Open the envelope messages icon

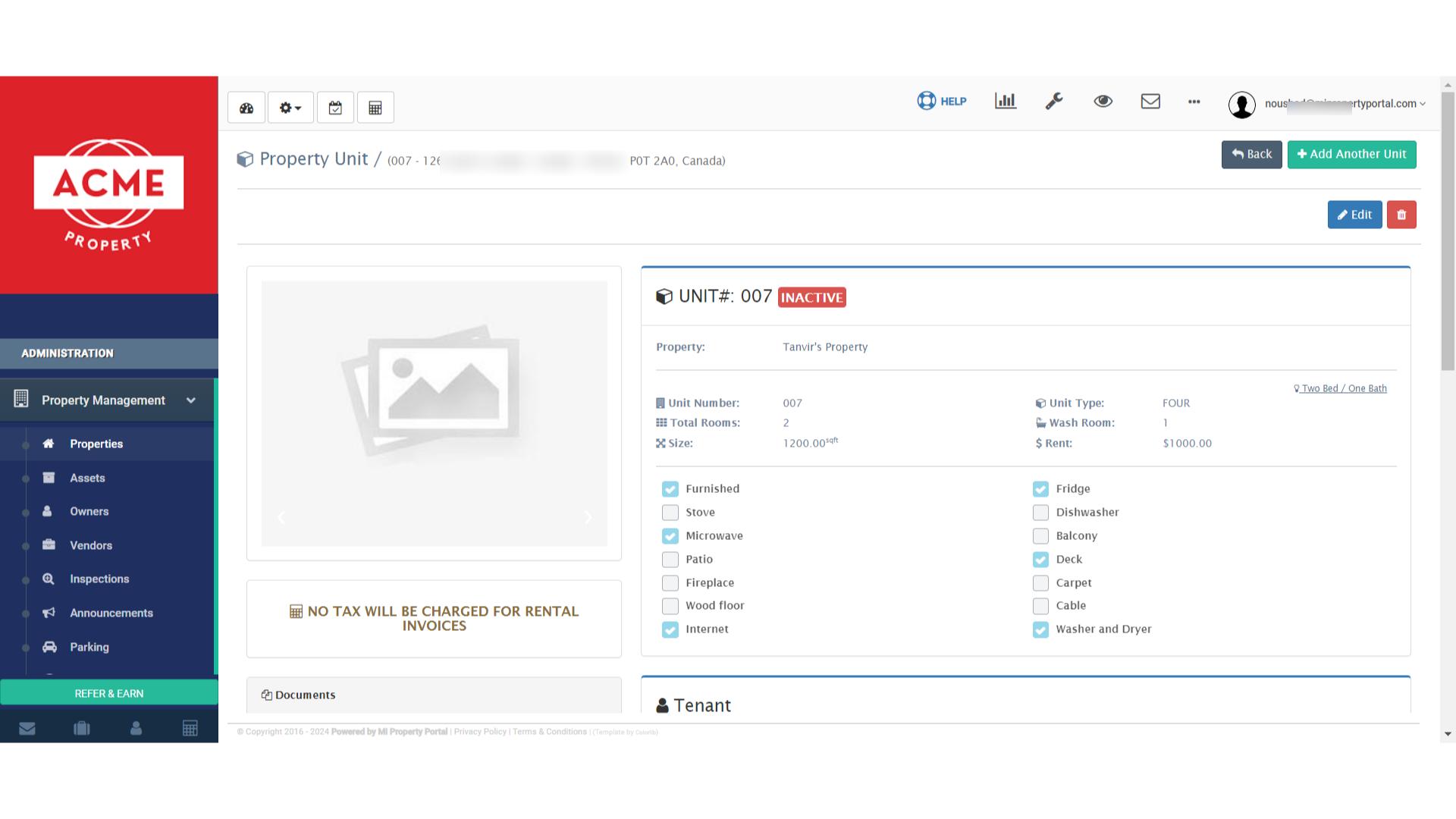[x=1150, y=101]
